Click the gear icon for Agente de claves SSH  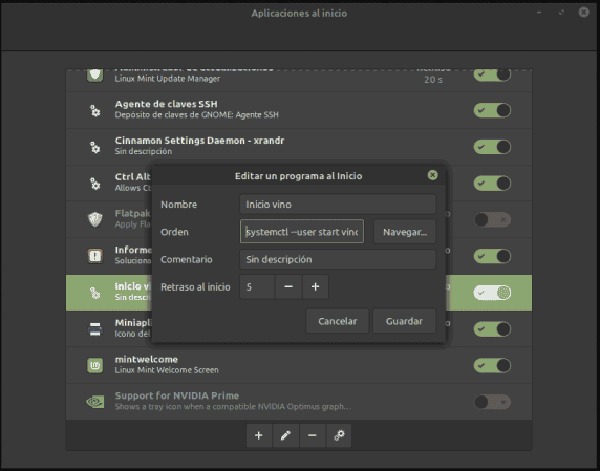(95, 111)
